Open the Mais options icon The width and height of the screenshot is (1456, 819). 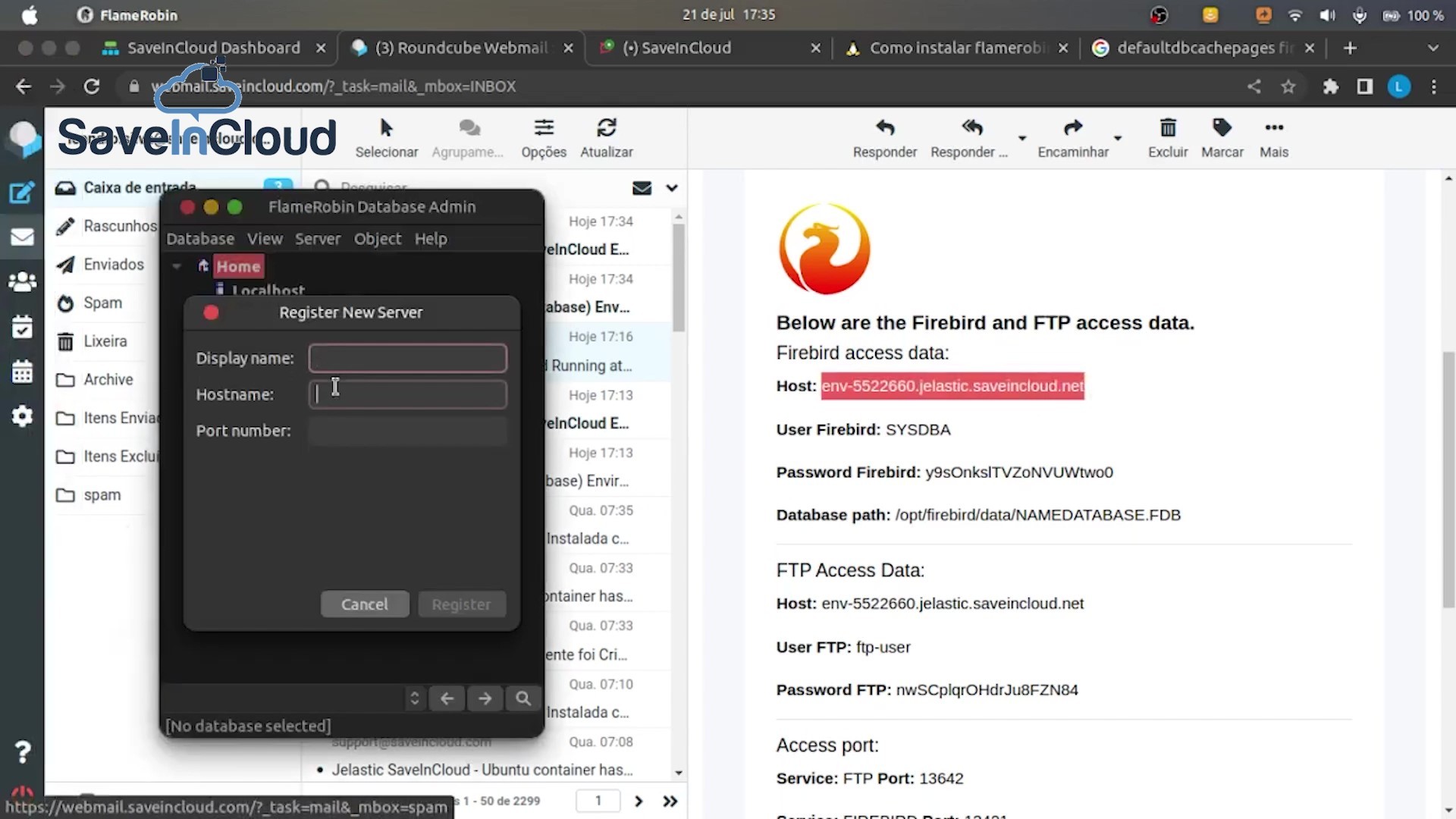(x=1273, y=136)
